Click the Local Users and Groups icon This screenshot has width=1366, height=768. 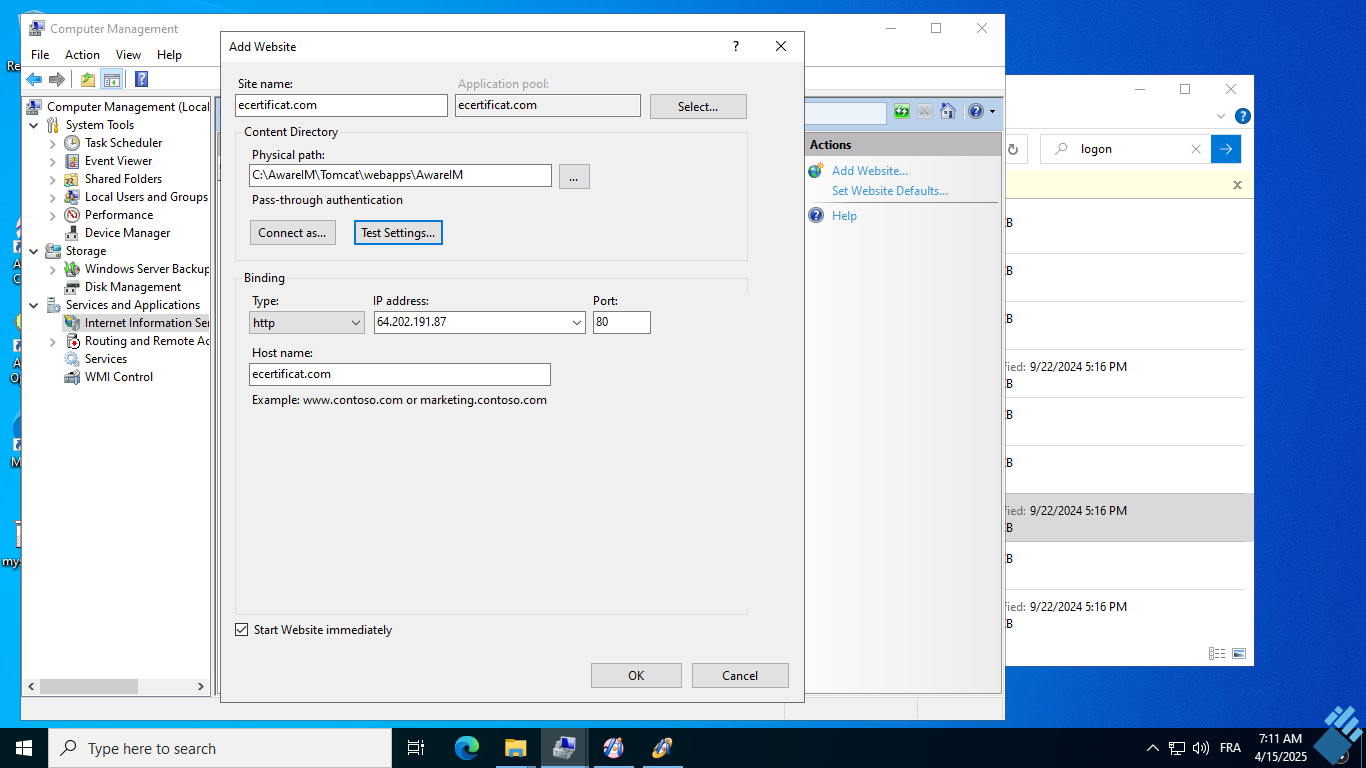pos(72,197)
